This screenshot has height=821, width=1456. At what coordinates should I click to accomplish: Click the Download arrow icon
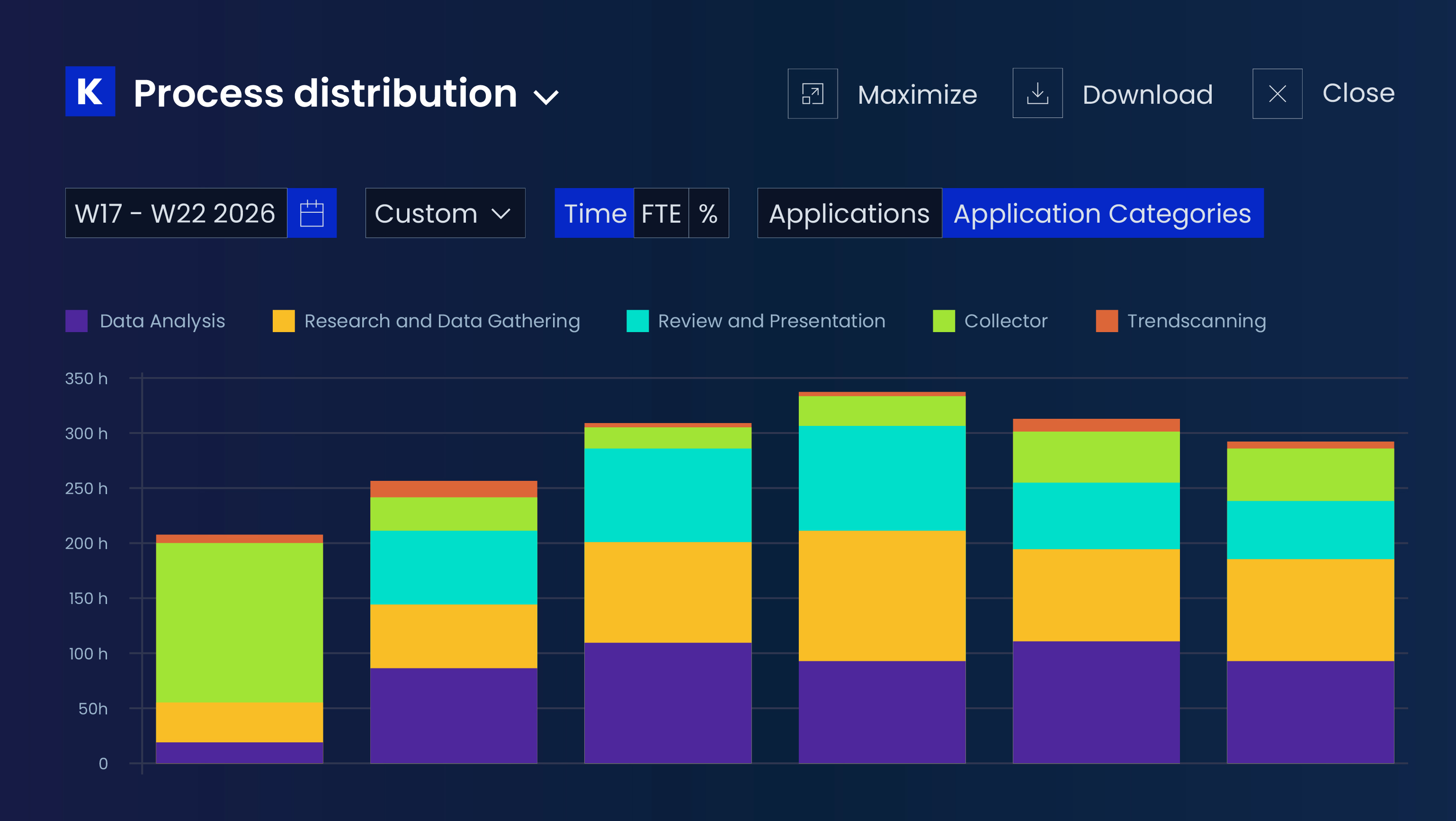pyautogui.click(x=1037, y=93)
